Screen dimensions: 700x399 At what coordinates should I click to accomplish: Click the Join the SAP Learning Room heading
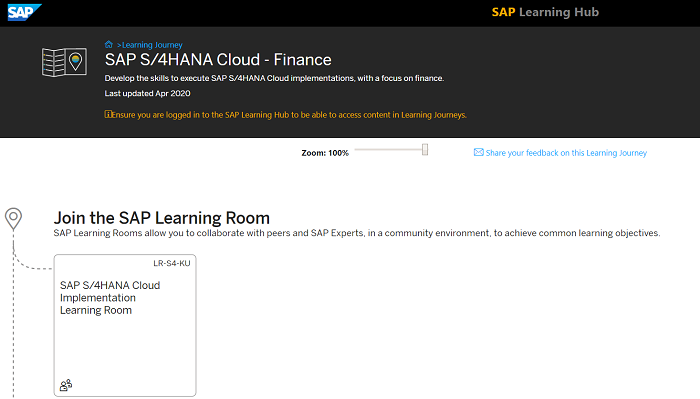[162, 218]
